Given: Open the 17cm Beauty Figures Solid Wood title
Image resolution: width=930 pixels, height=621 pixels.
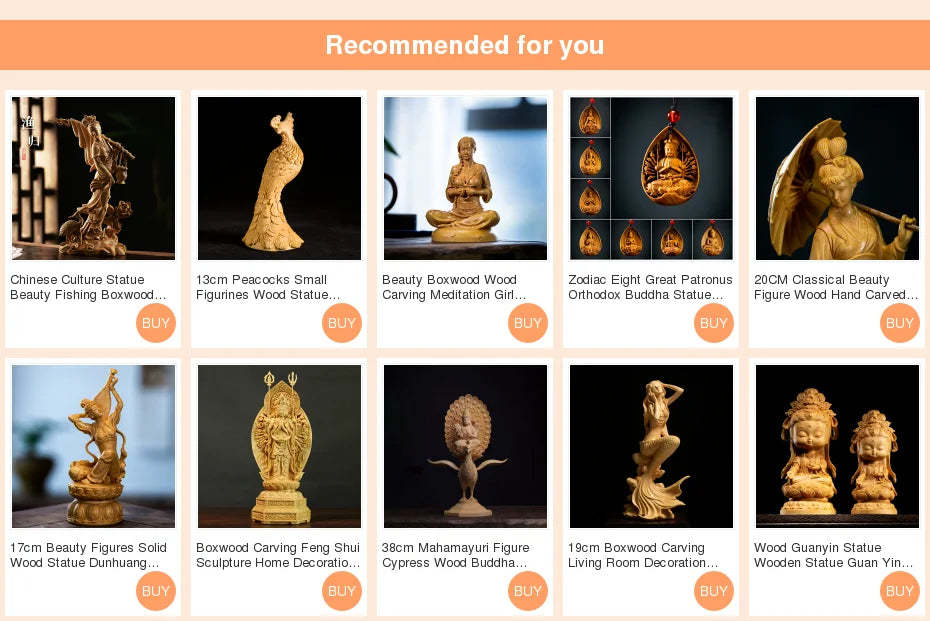Looking at the screenshot, I should (88, 555).
